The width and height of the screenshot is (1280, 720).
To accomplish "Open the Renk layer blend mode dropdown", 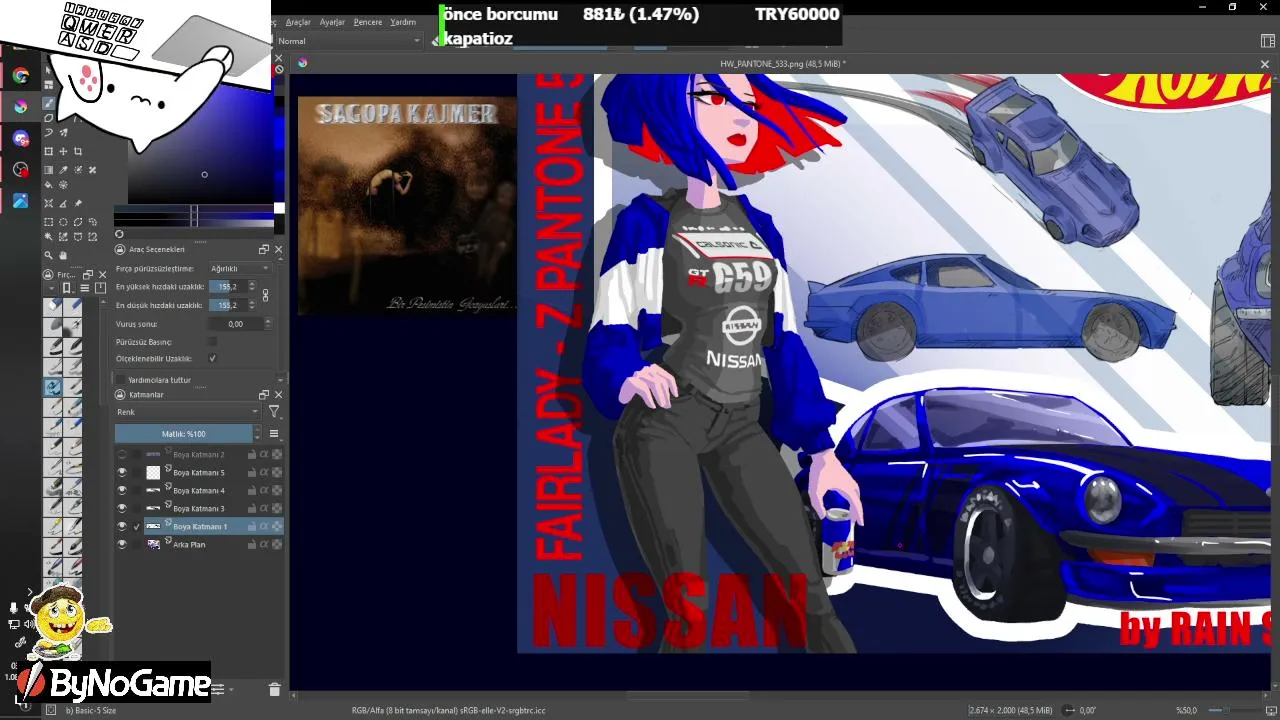I will [187, 412].
